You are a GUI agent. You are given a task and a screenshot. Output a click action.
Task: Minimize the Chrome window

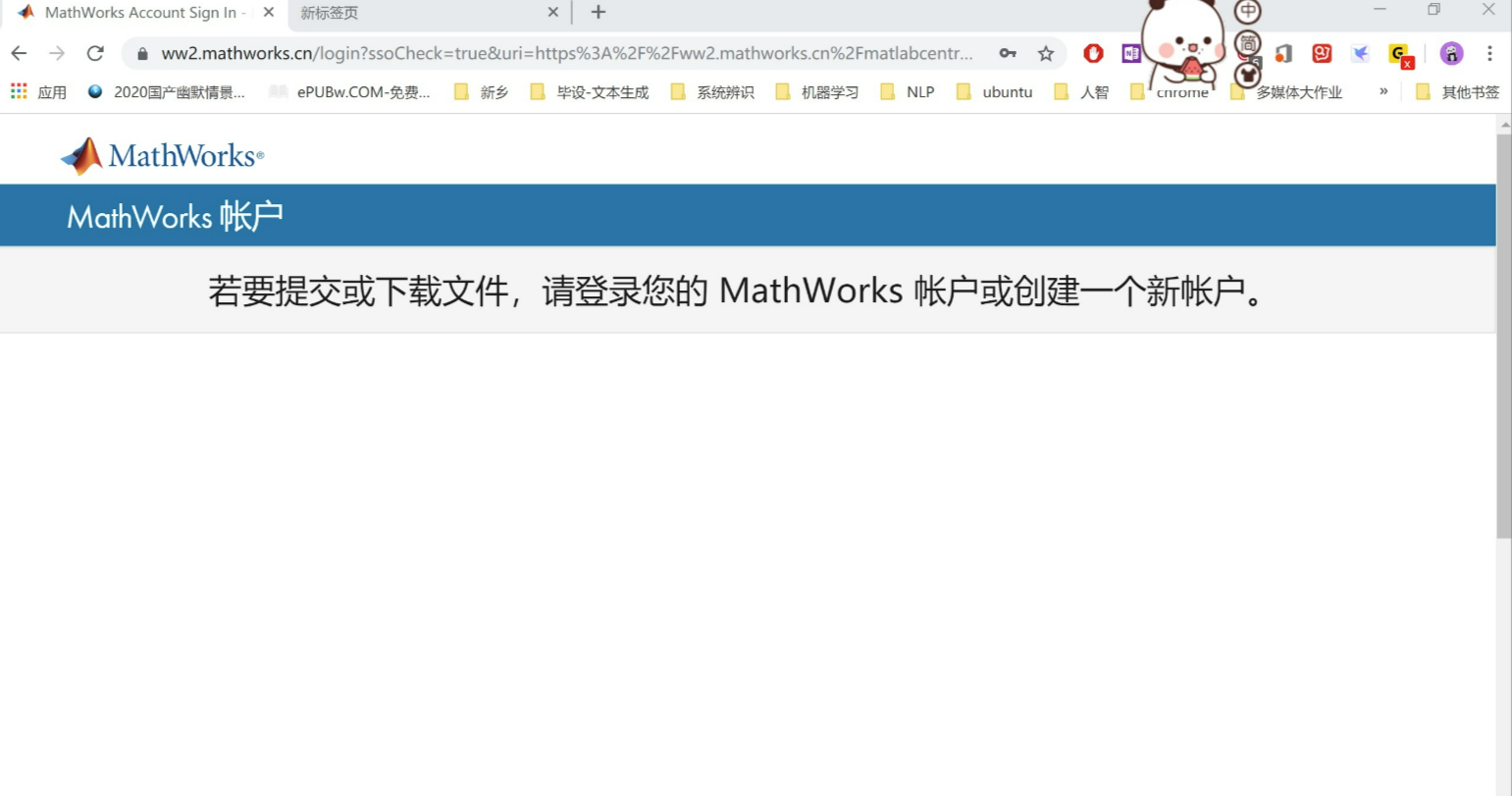tap(1380, 10)
